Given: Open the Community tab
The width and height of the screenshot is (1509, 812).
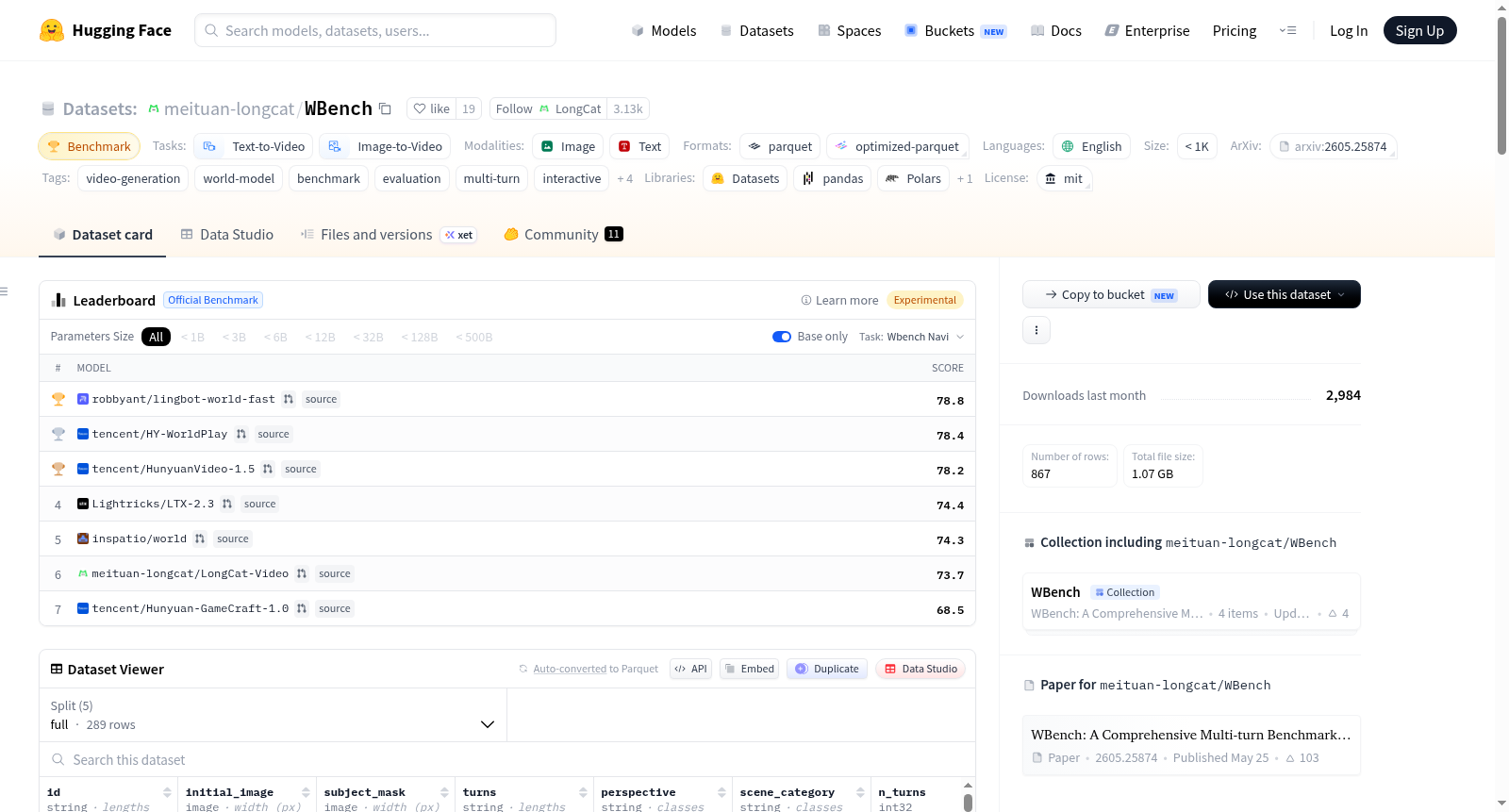Looking at the screenshot, I should (x=563, y=235).
